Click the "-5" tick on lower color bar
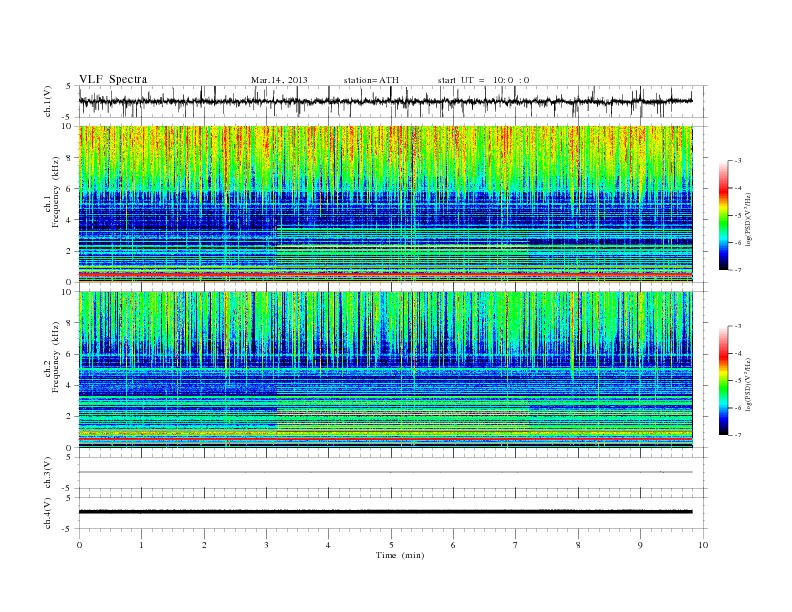The width and height of the screenshot is (792, 612). (x=738, y=381)
